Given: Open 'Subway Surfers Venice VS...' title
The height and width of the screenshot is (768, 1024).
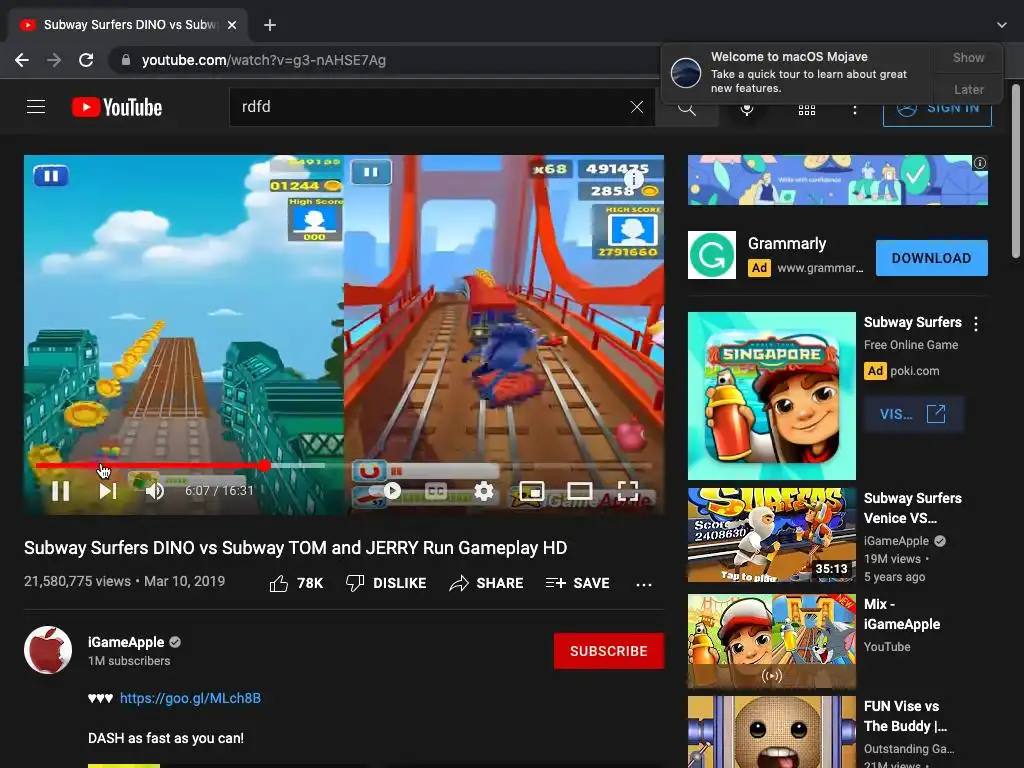Looking at the screenshot, I should coord(912,508).
